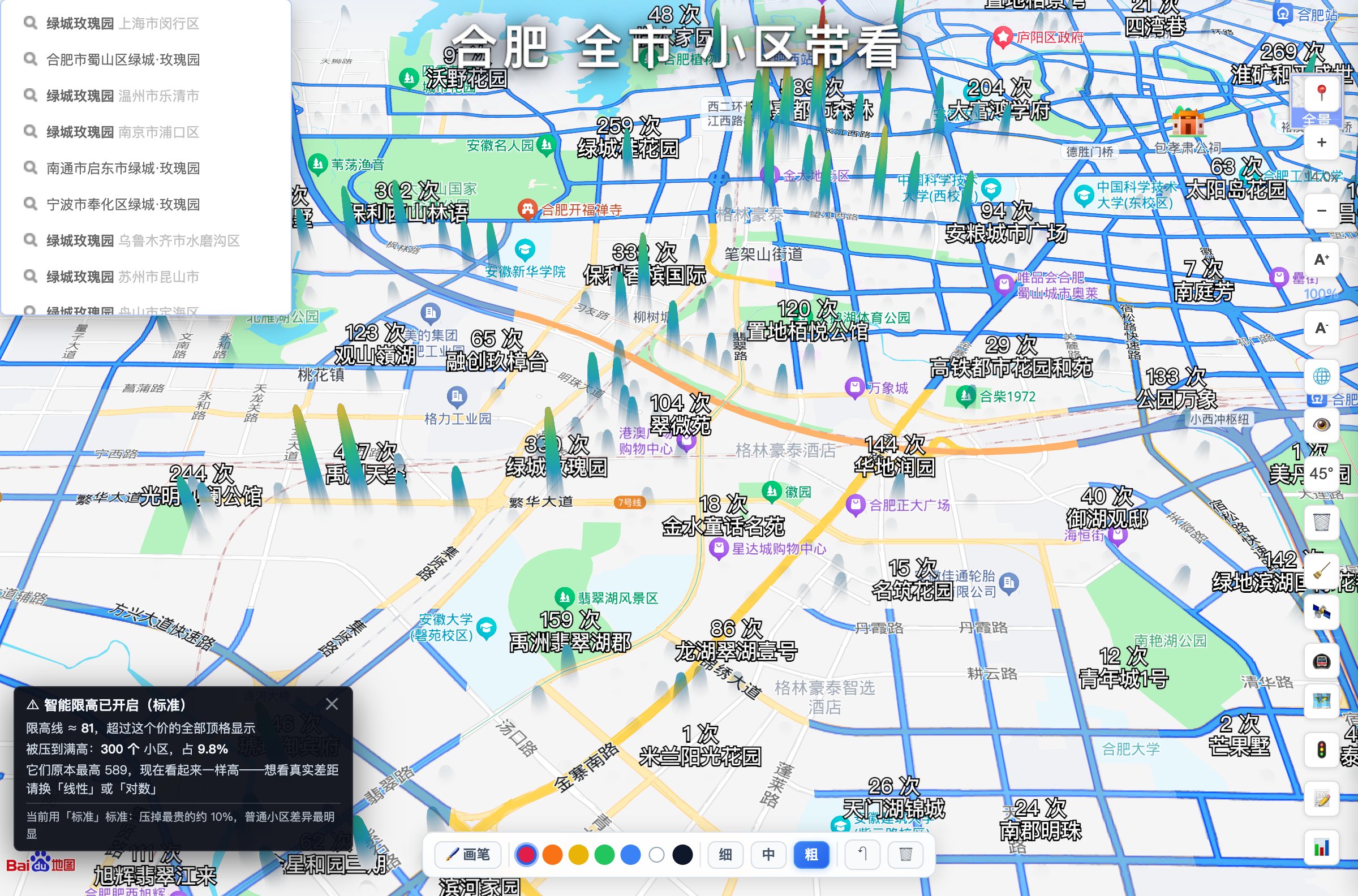Click the 包孝肃公祠 landmark icon

tap(1188, 121)
